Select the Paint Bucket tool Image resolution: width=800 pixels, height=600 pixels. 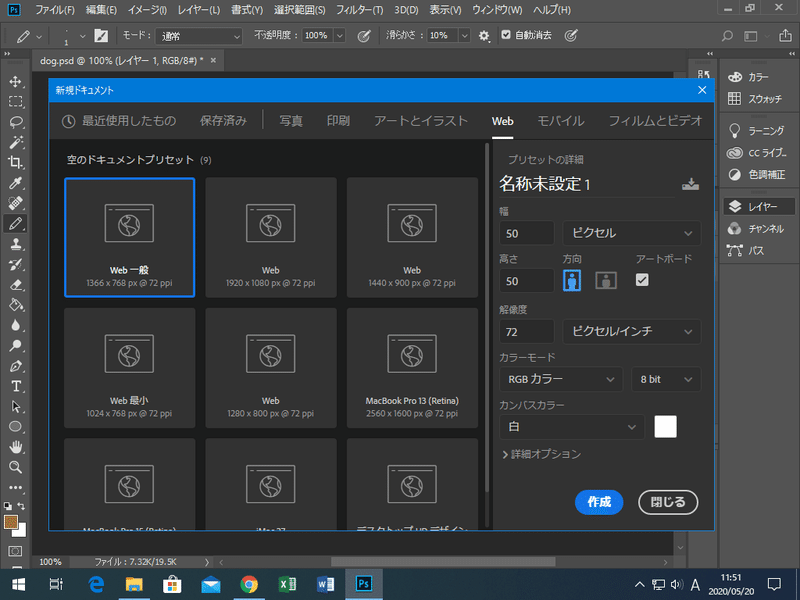tap(15, 305)
